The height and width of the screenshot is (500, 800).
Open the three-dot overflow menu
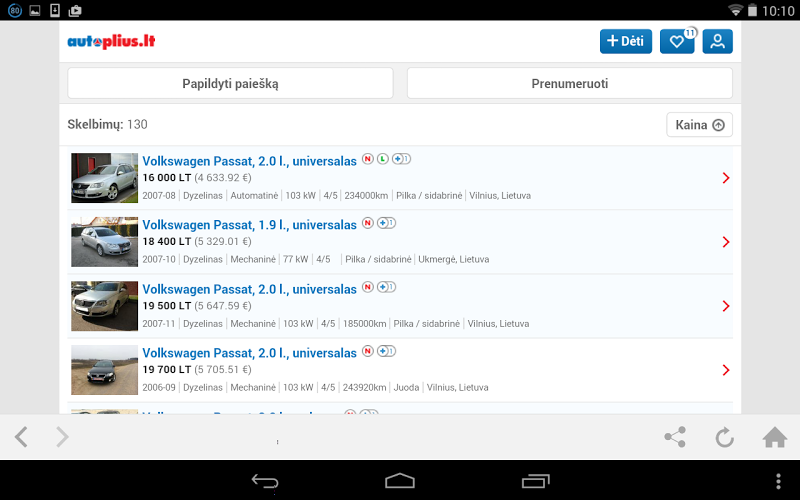coord(778,481)
